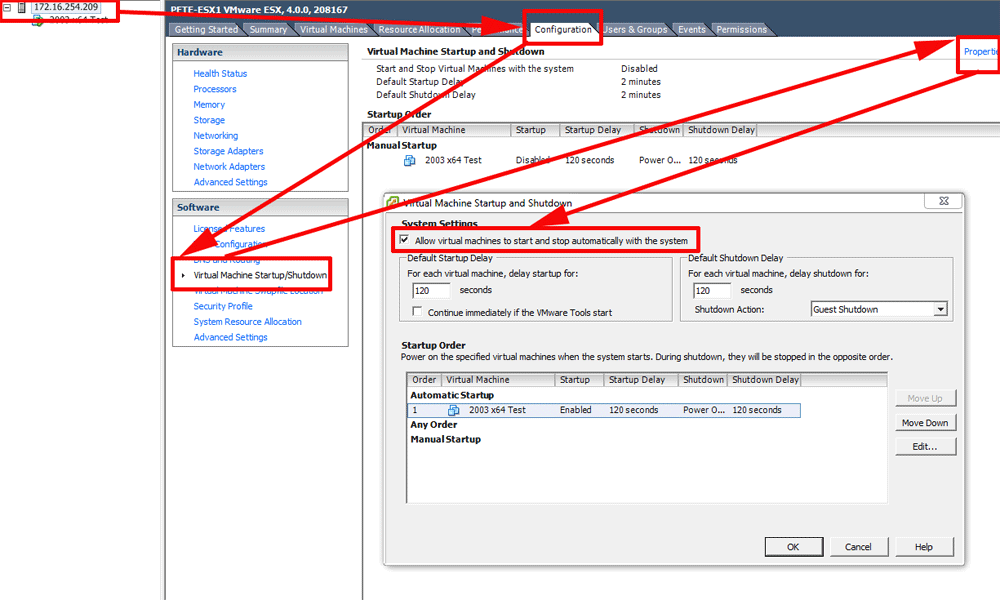
Task: Open the Network Adapters link
Action: [229, 166]
